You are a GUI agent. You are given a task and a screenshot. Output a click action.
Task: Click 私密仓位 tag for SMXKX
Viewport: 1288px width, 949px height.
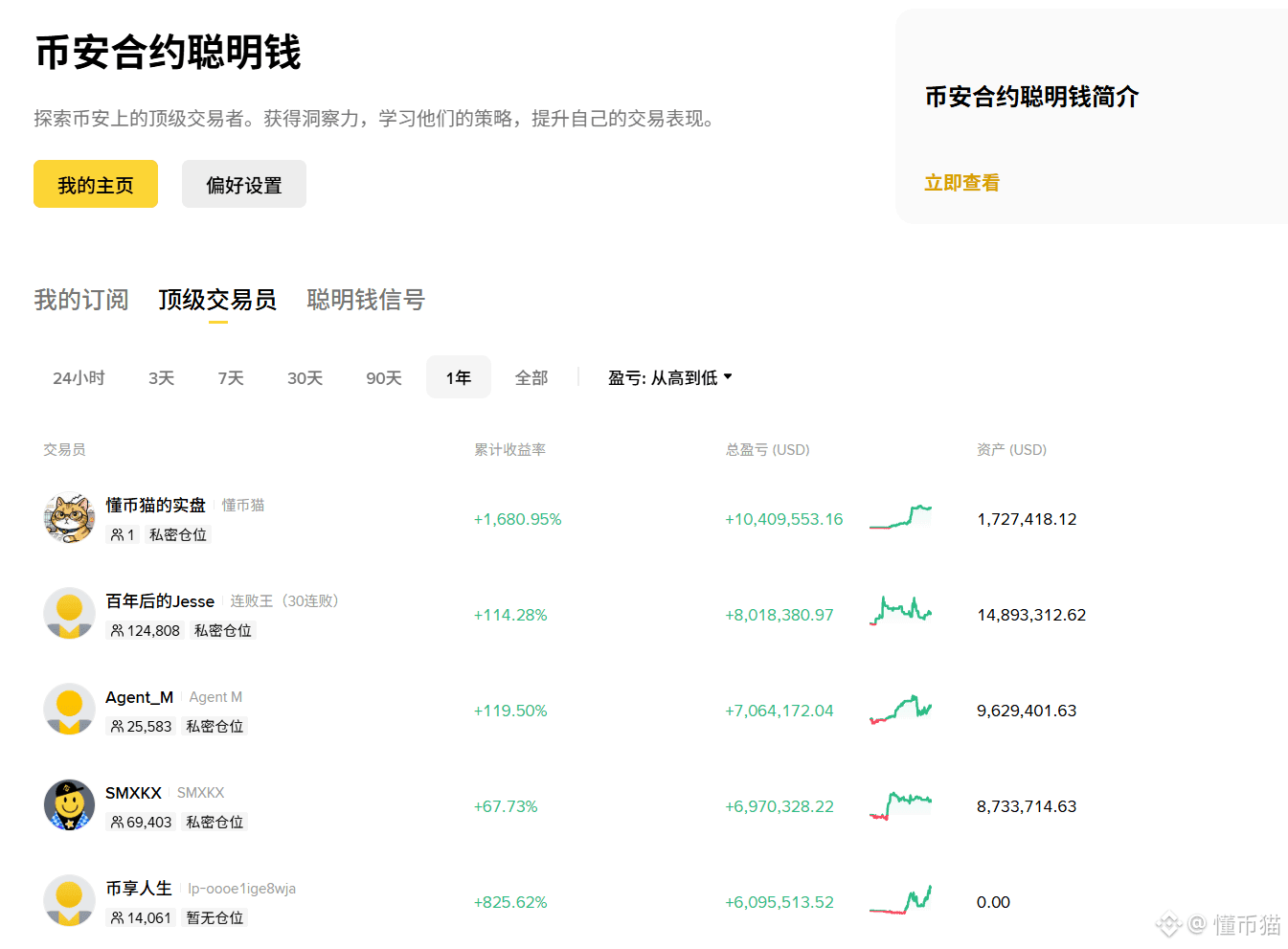[x=215, y=822]
